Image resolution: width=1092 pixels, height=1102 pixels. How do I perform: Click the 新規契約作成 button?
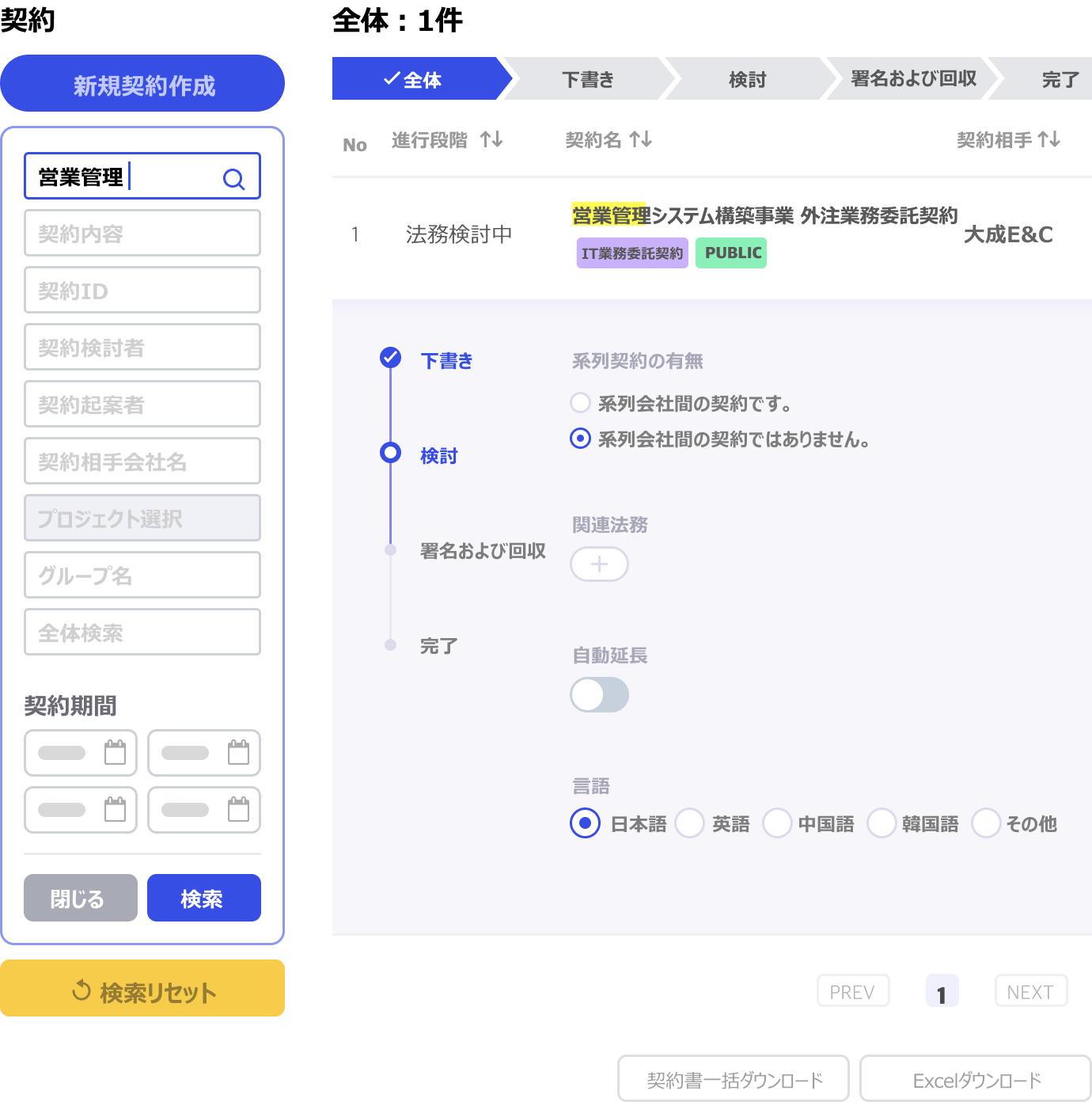[x=142, y=83]
